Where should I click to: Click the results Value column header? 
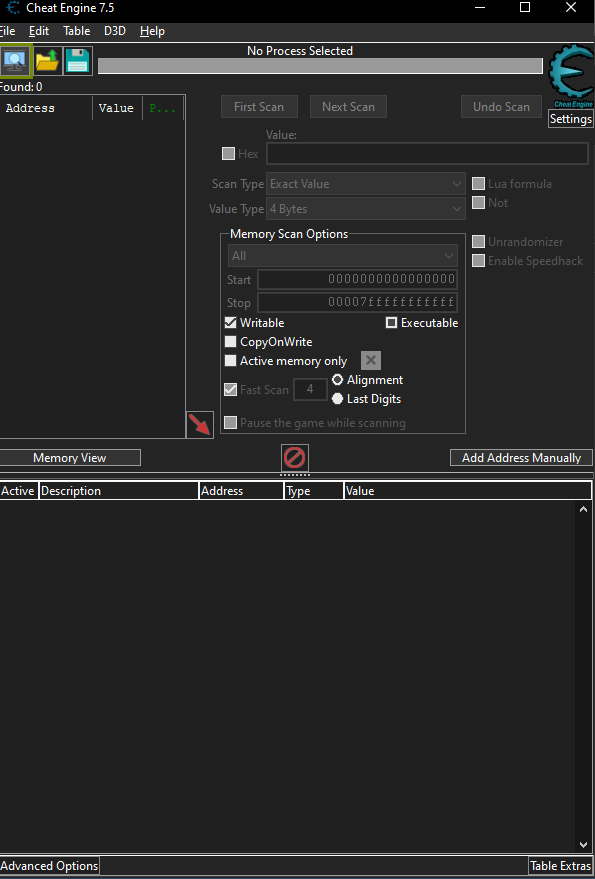click(x=117, y=108)
